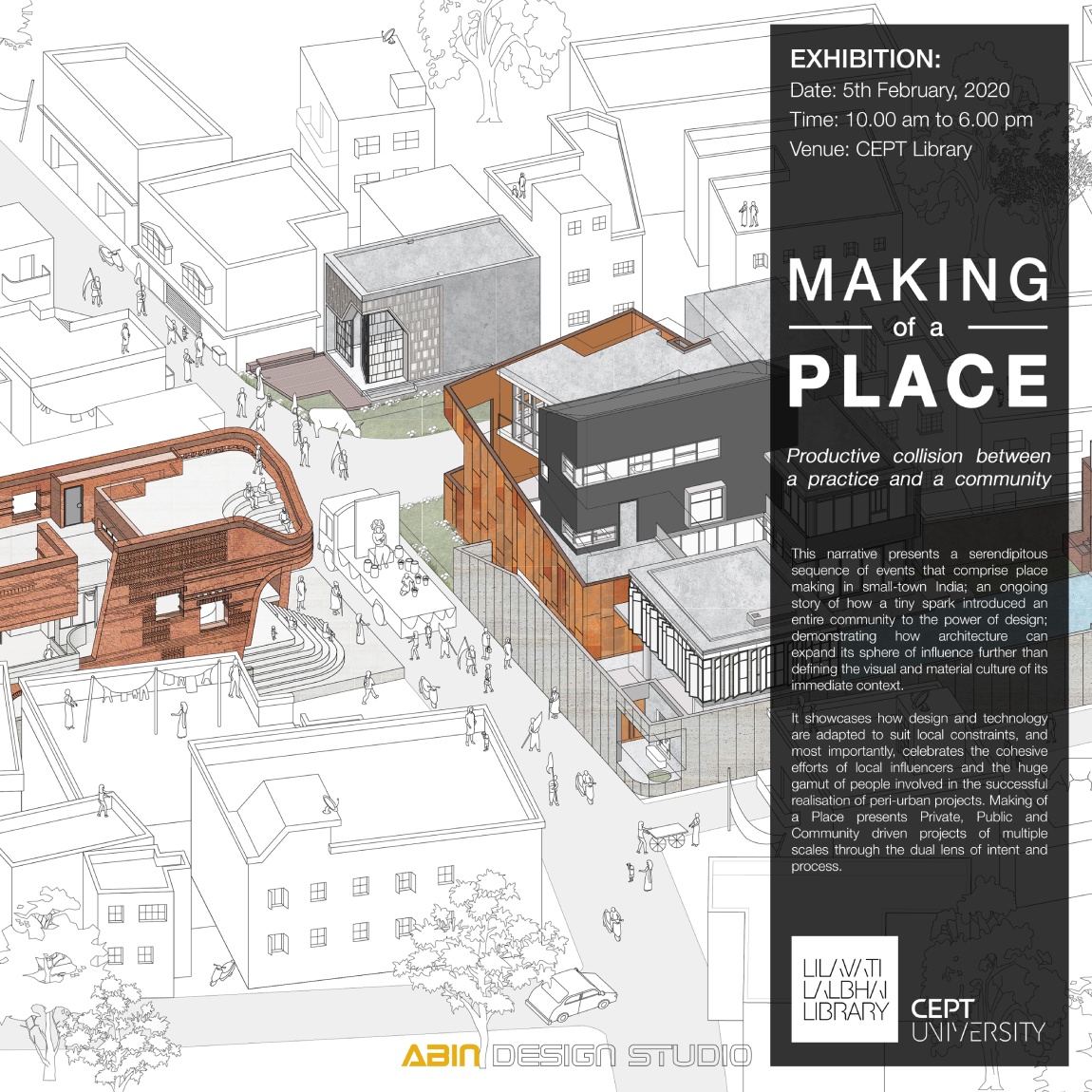Select the italic subtitle Productive collision between
1092x1092 pixels.
(918, 456)
